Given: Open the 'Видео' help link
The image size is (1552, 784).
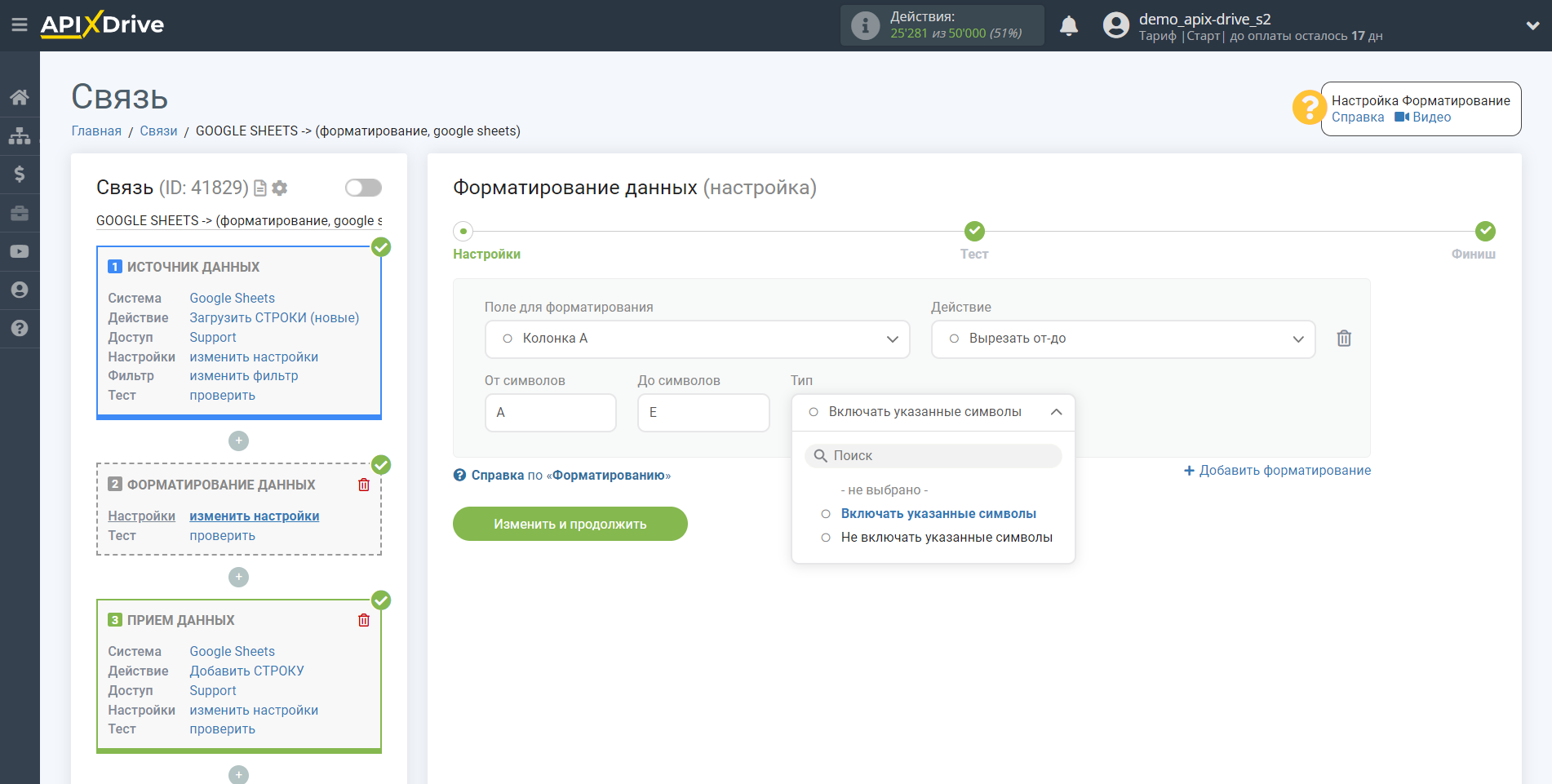Looking at the screenshot, I should 1423,117.
